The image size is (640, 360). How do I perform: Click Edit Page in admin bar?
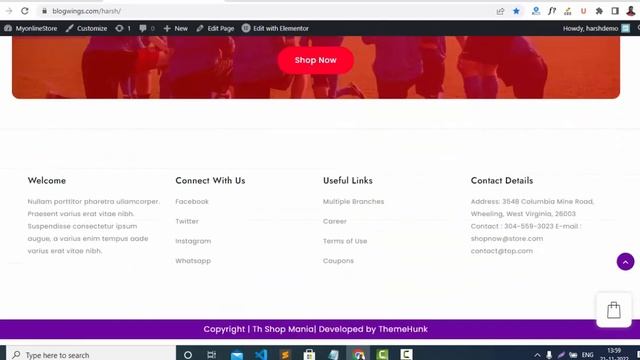215,28
